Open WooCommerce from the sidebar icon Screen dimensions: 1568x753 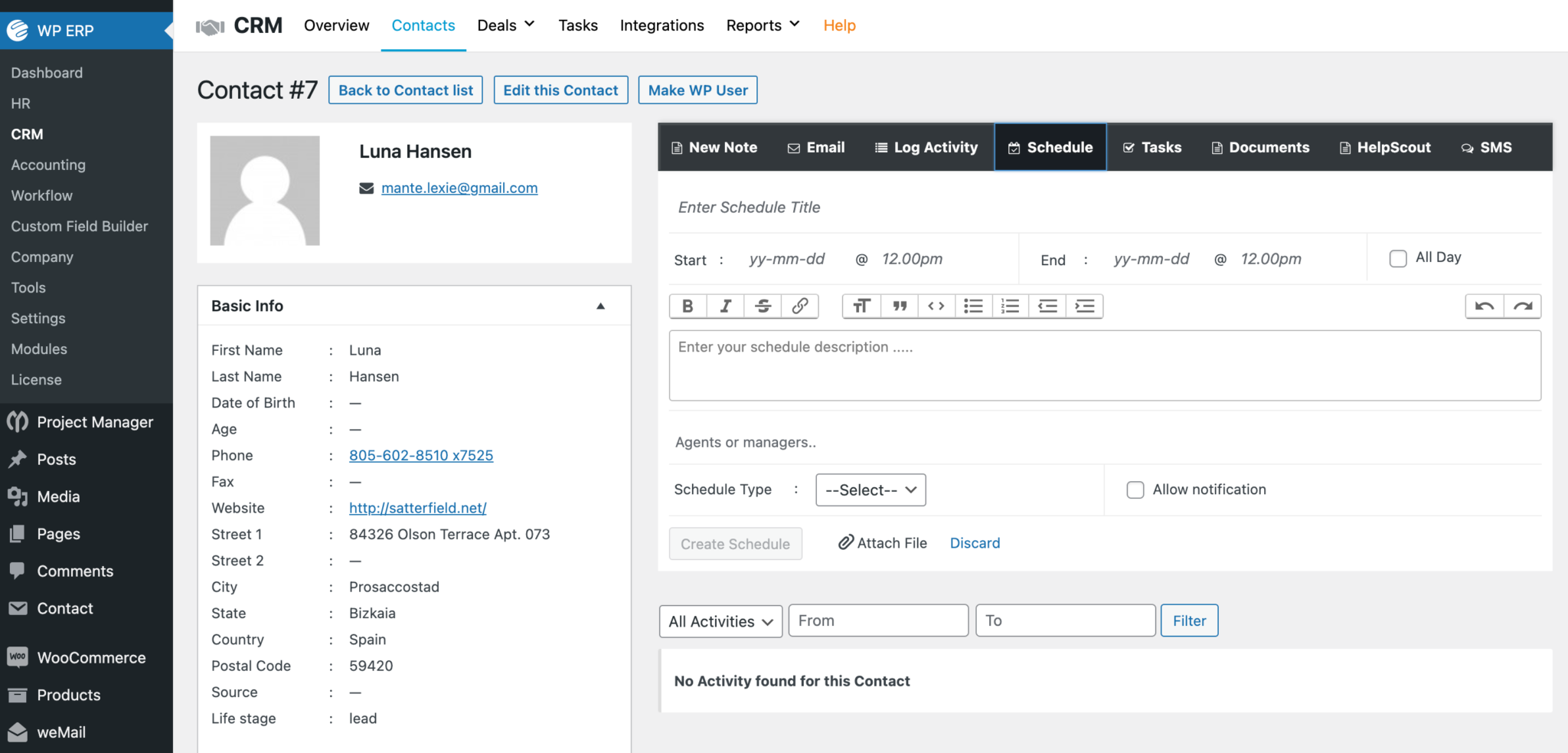[x=18, y=657]
